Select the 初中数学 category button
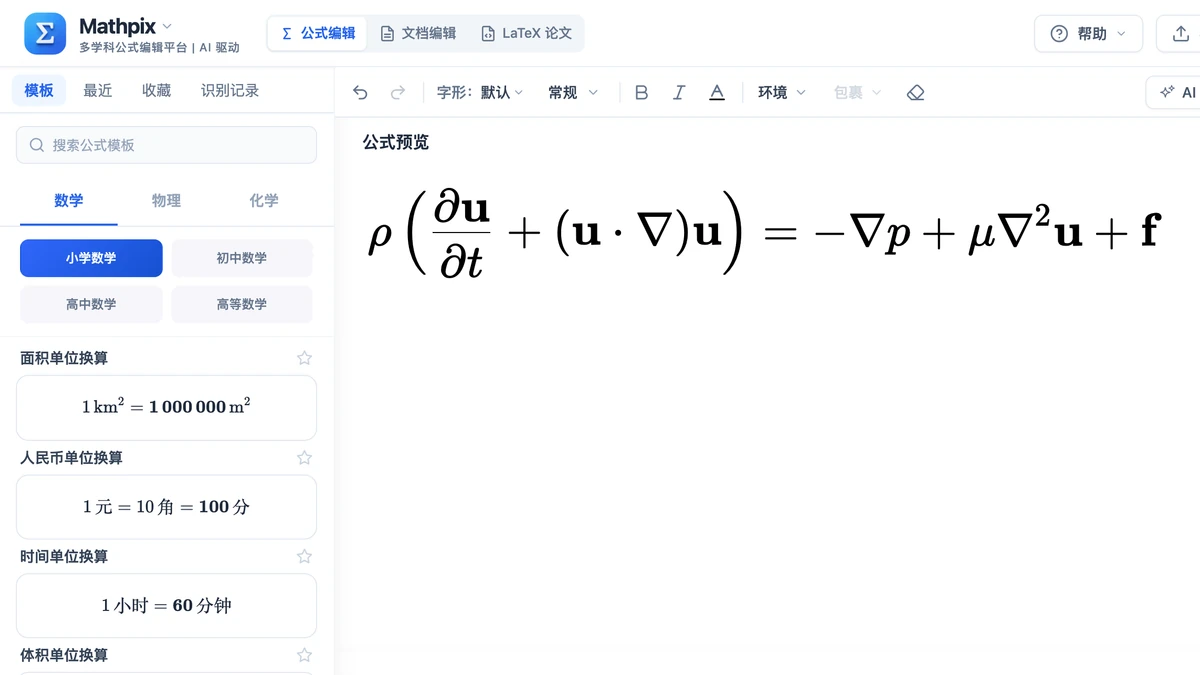Image resolution: width=1200 pixels, height=675 pixels. [242, 258]
